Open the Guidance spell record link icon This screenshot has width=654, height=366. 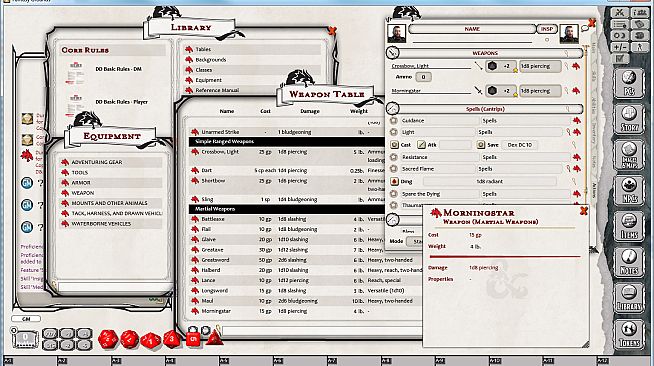pos(576,120)
